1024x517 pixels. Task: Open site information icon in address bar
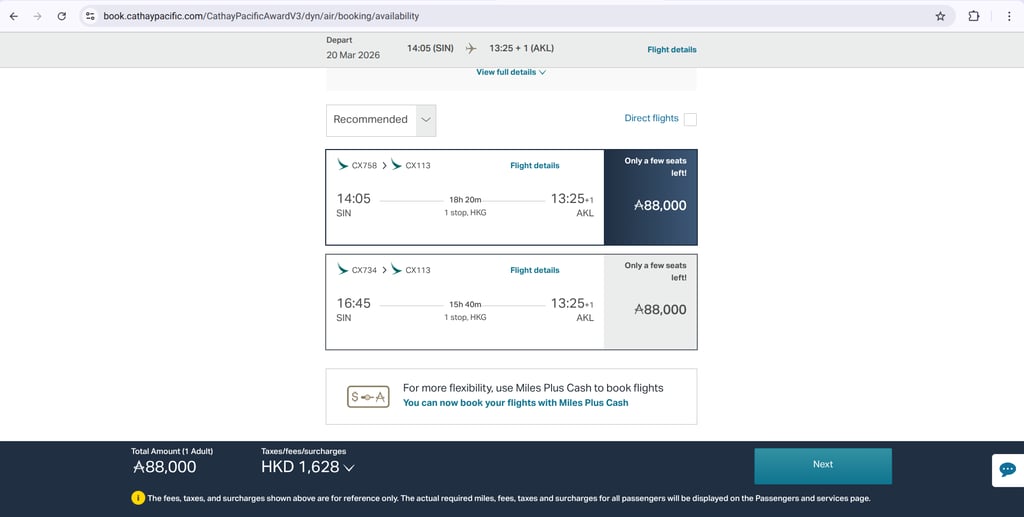90,16
